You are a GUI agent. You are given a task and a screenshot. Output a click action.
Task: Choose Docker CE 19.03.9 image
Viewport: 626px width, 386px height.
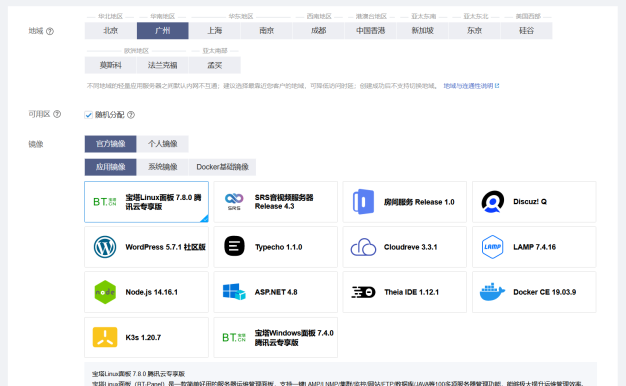pyautogui.click(x=534, y=292)
